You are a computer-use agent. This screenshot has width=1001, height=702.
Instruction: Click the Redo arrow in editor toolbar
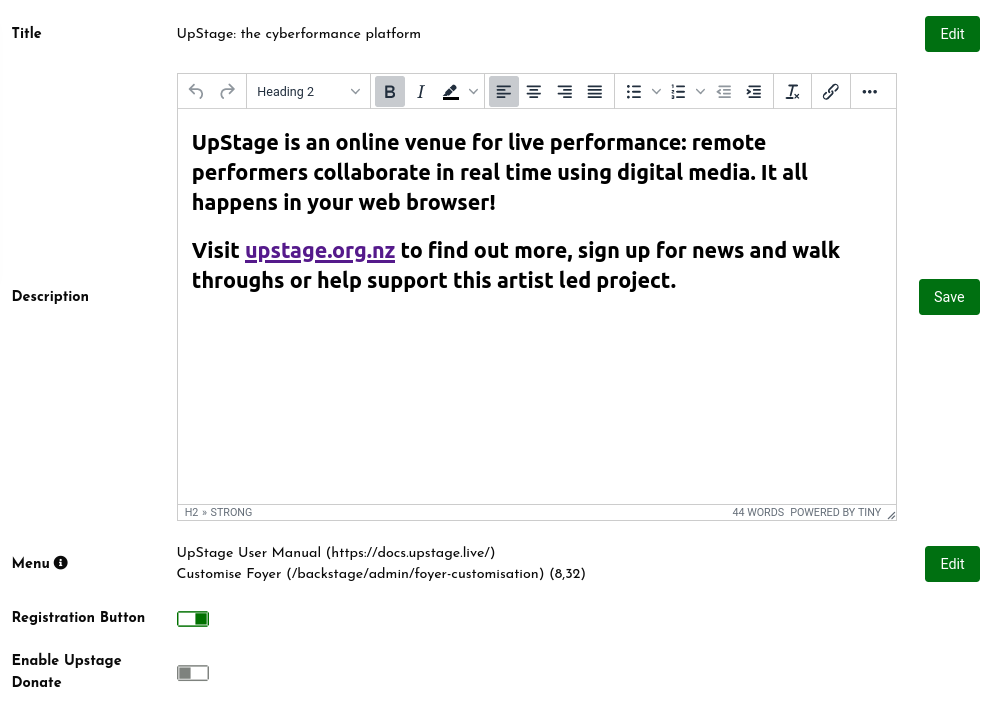click(x=227, y=92)
